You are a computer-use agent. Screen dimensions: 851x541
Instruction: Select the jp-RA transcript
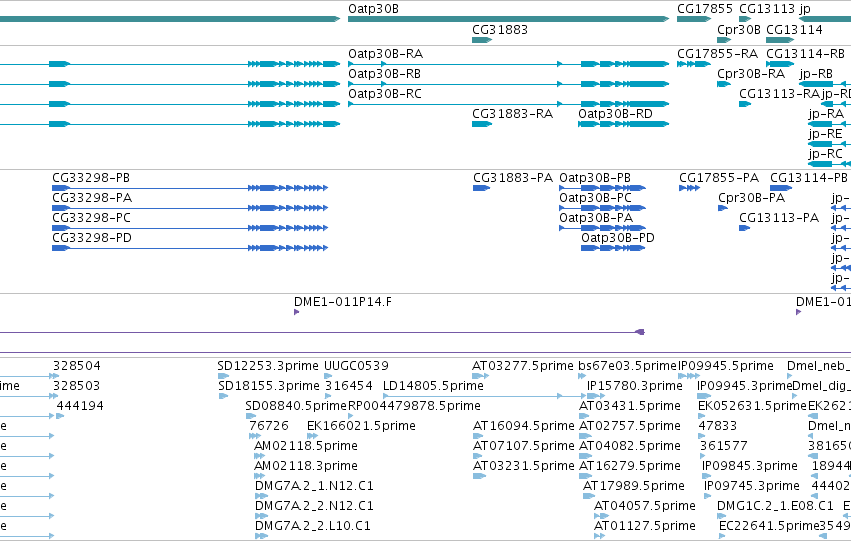pos(826,114)
